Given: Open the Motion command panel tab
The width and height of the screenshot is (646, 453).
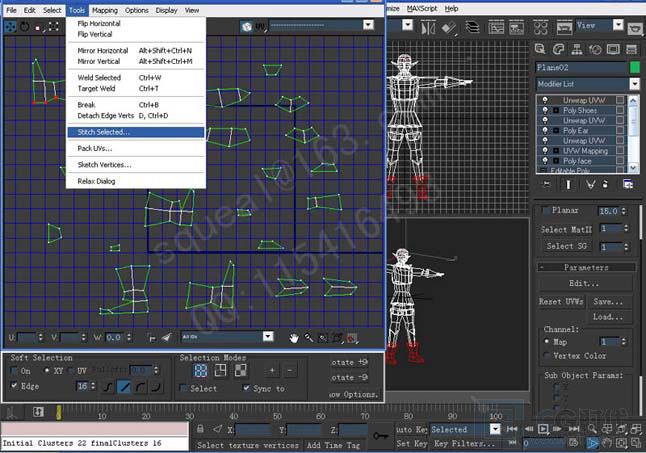Looking at the screenshot, I should tap(595, 49).
